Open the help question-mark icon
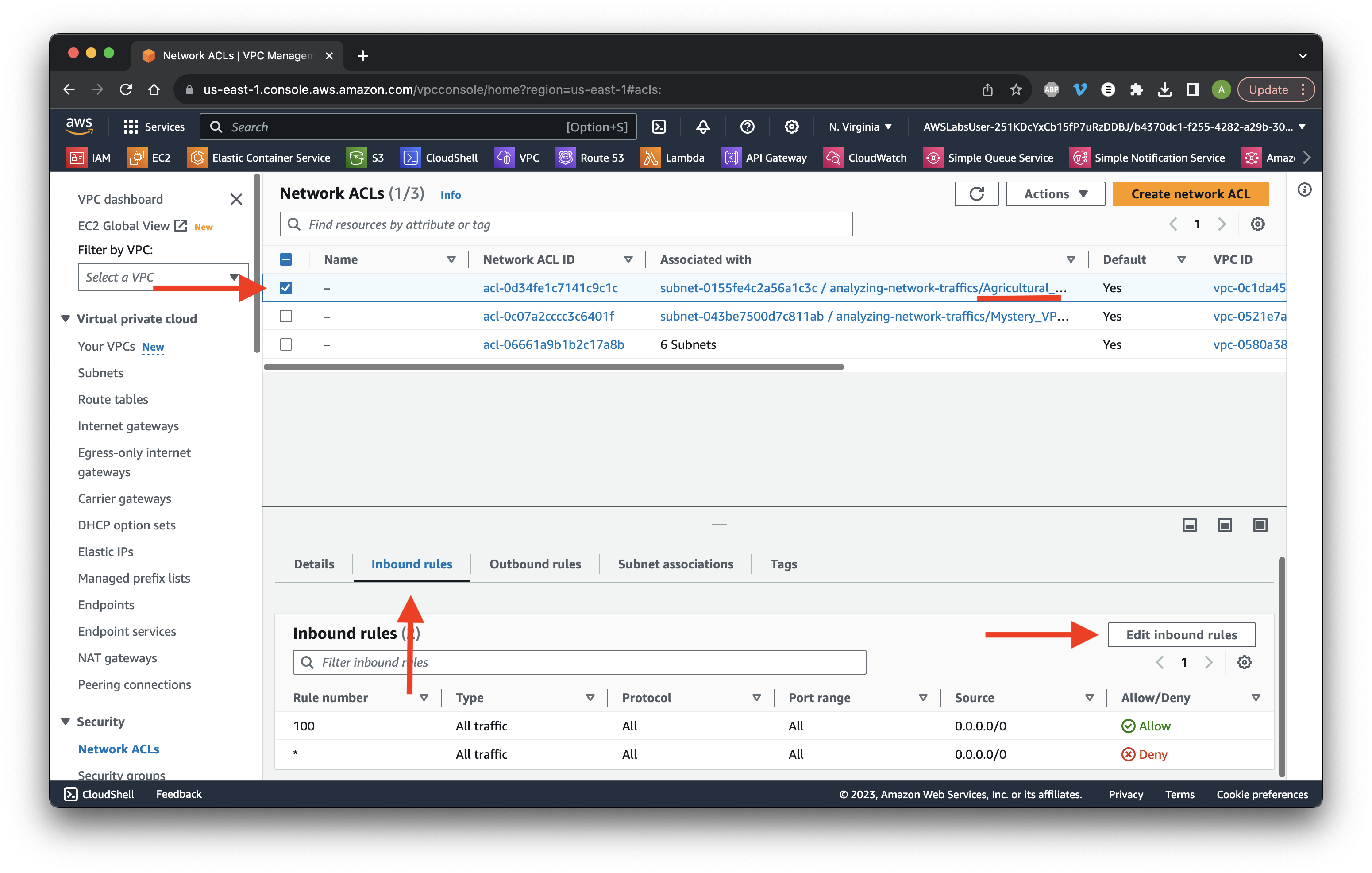Image resolution: width=1372 pixels, height=873 pixels. pos(747,127)
